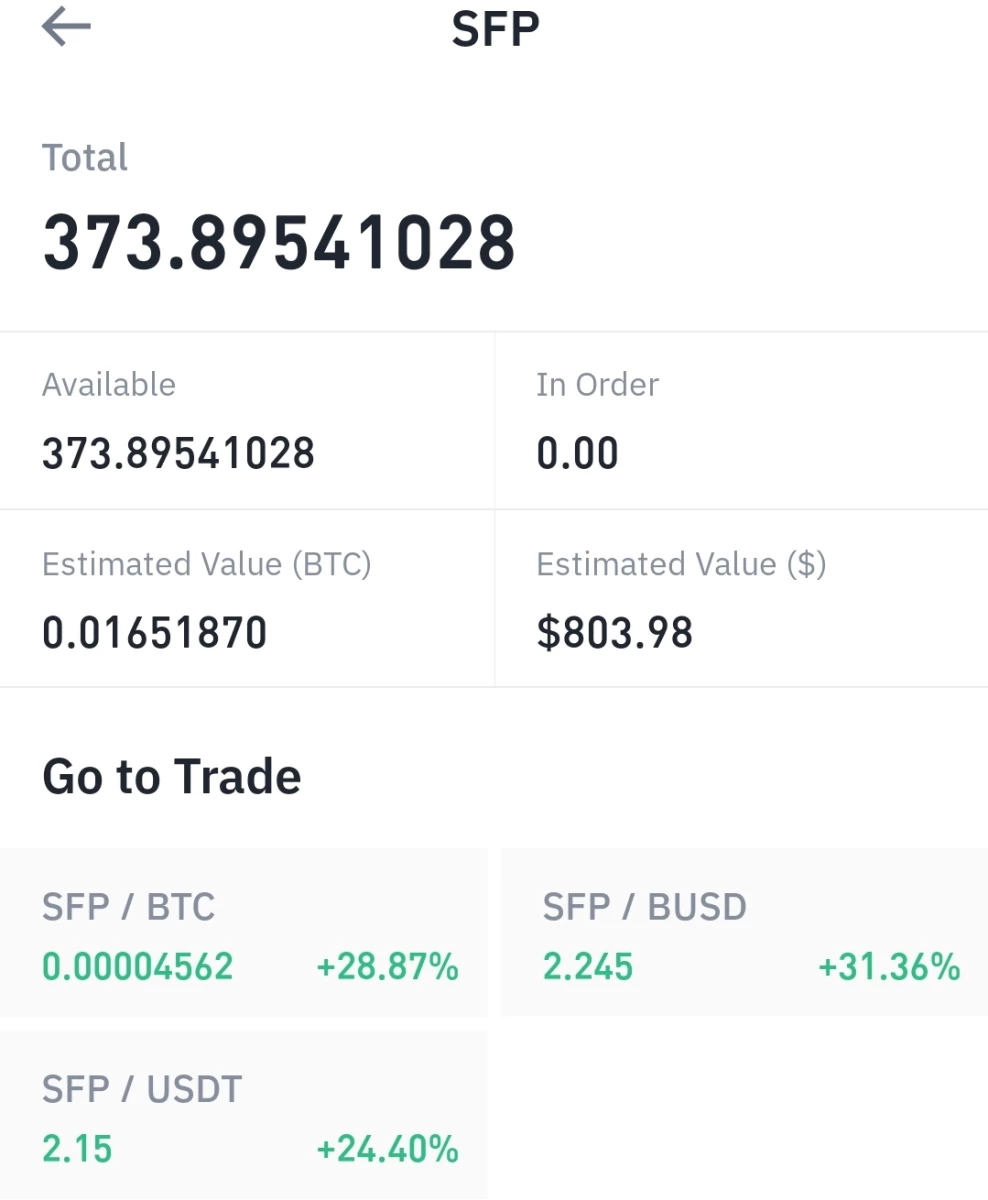The height and width of the screenshot is (1200, 988).
Task: Tap the large Total balance 373.89541028
Action: click(x=279, y=243)
